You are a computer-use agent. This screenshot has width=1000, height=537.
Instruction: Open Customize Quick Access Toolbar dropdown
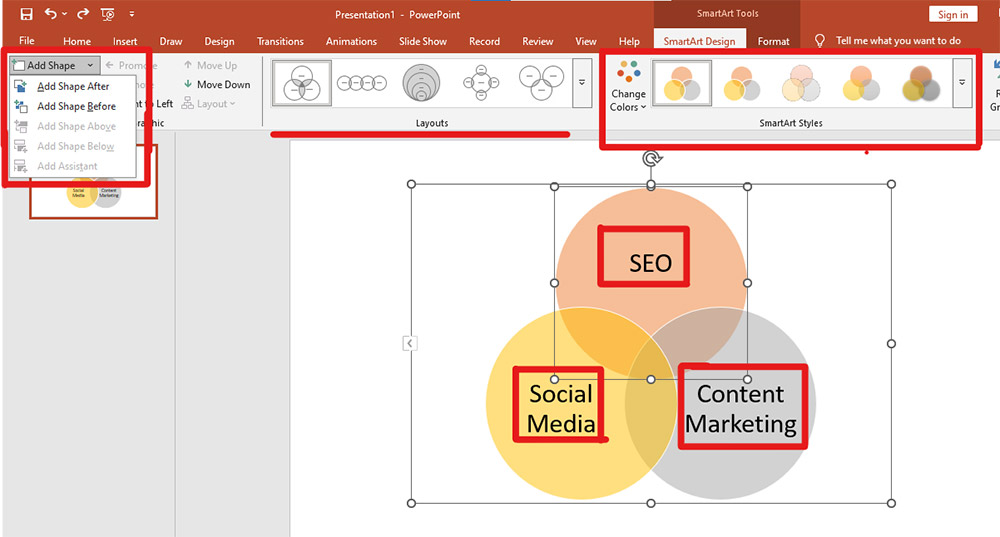[132, 14]
